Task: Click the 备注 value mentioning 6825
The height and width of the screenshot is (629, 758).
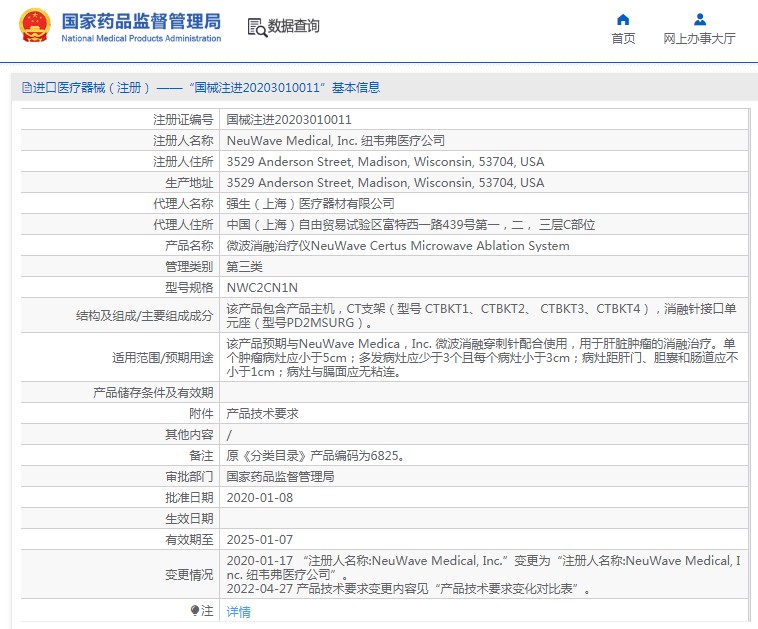Action: click(315, 456)
